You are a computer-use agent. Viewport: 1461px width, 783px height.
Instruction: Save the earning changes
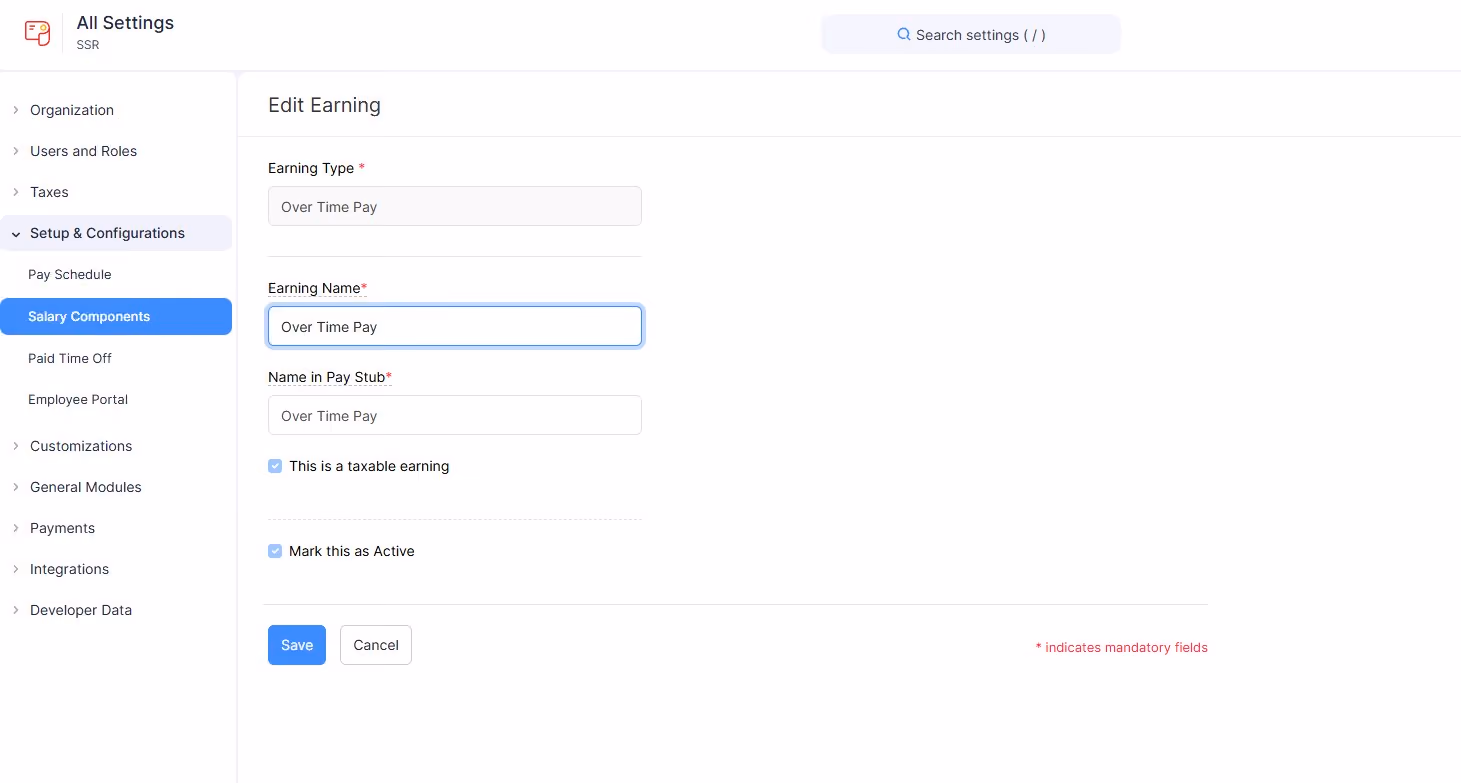pos(297,645)
